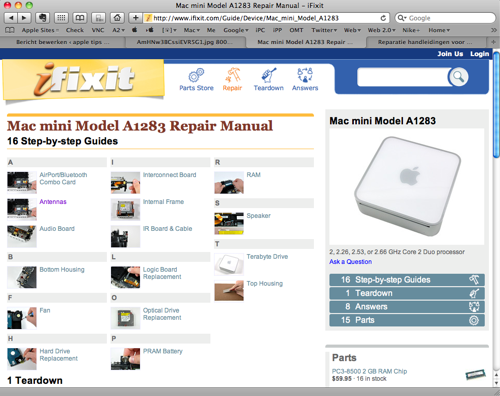Go back with the Safari back arrow

(11, 18)
